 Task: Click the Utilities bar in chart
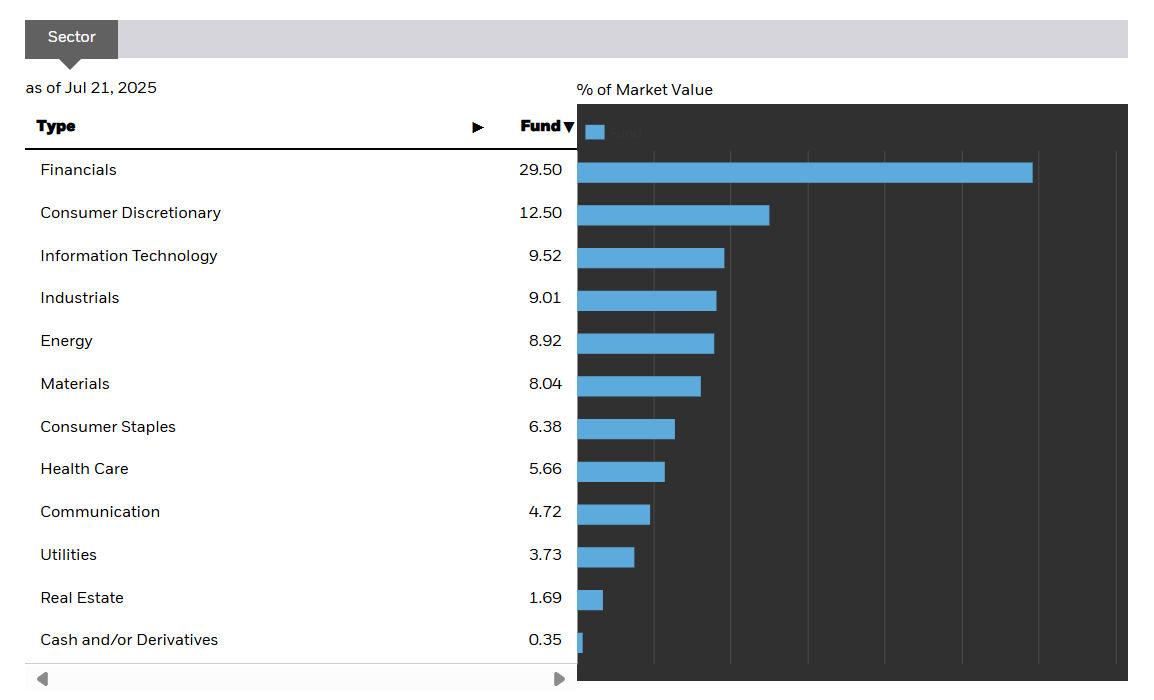(606, 557)
